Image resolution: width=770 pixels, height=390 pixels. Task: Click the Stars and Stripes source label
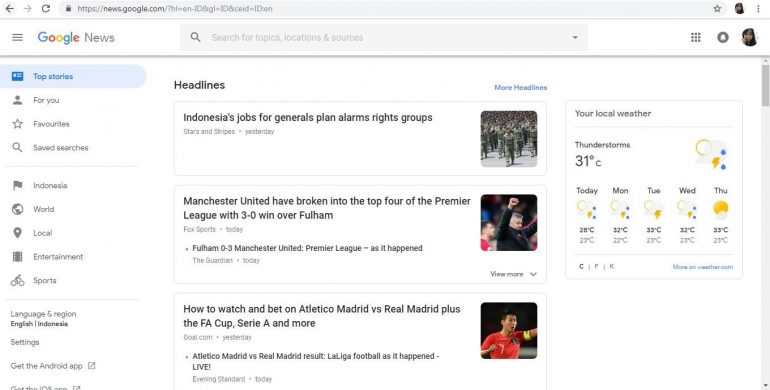209,132
